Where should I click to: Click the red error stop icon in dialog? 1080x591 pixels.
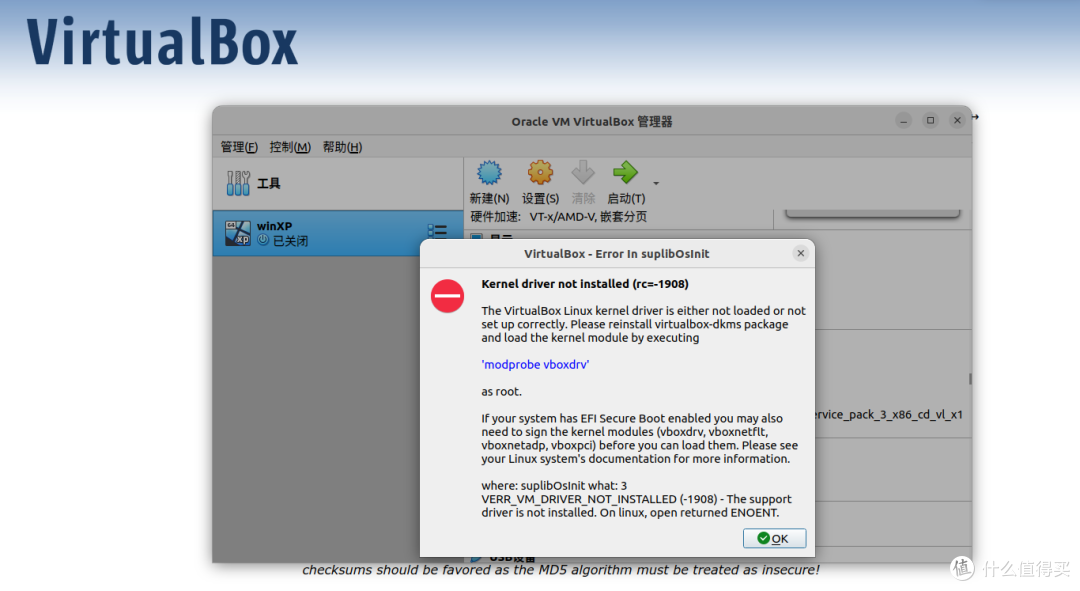446,296
